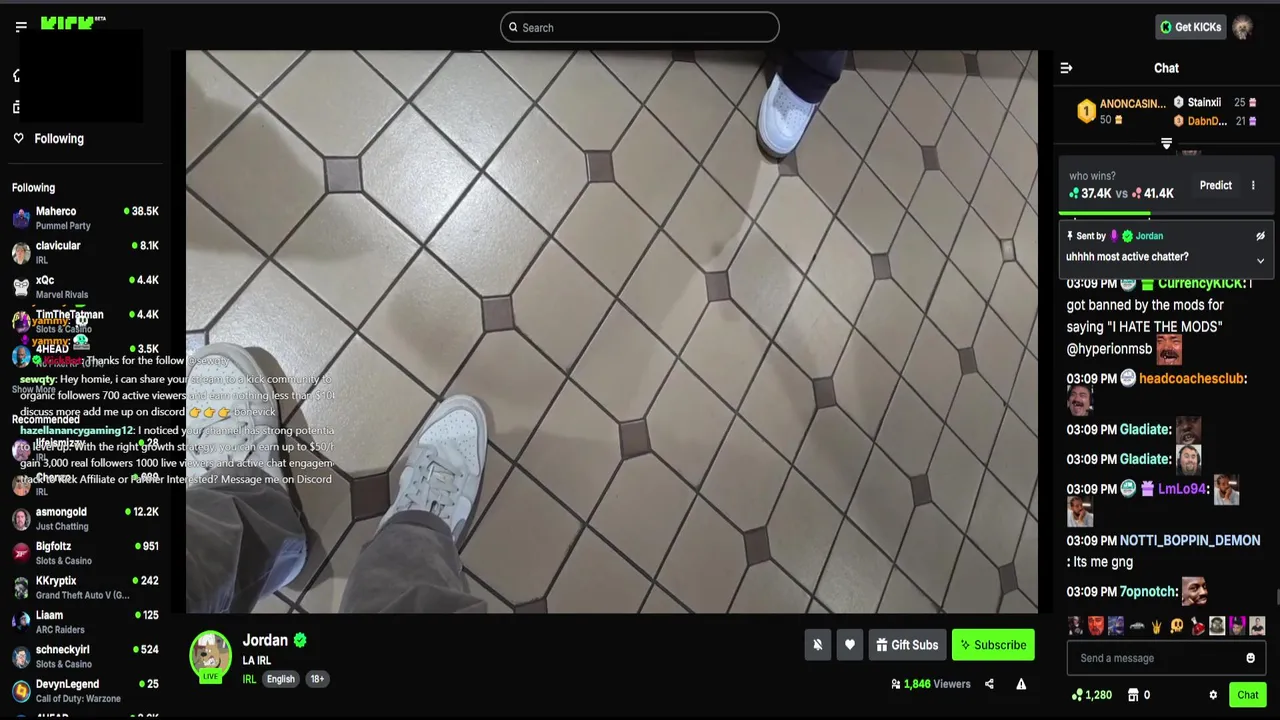The image size is (1280, 720).
Task: Open Liaam channel in sidebar
Action: click(85, 622)
